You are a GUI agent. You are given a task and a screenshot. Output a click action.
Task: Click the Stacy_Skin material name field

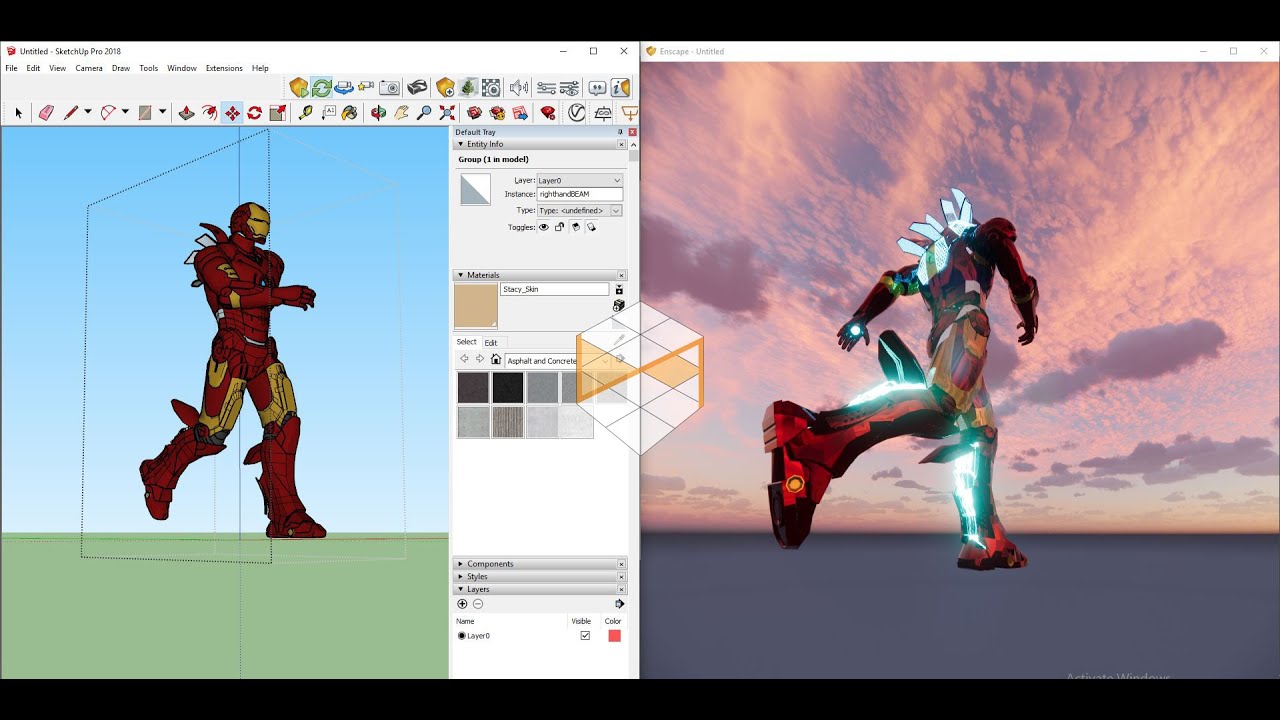[x=555, y=289]
